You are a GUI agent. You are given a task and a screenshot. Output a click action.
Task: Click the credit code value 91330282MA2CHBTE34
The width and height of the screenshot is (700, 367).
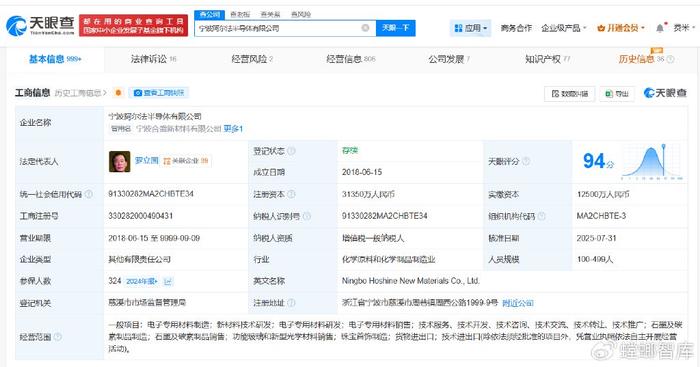pyautogui.click(x=151, y=194)
